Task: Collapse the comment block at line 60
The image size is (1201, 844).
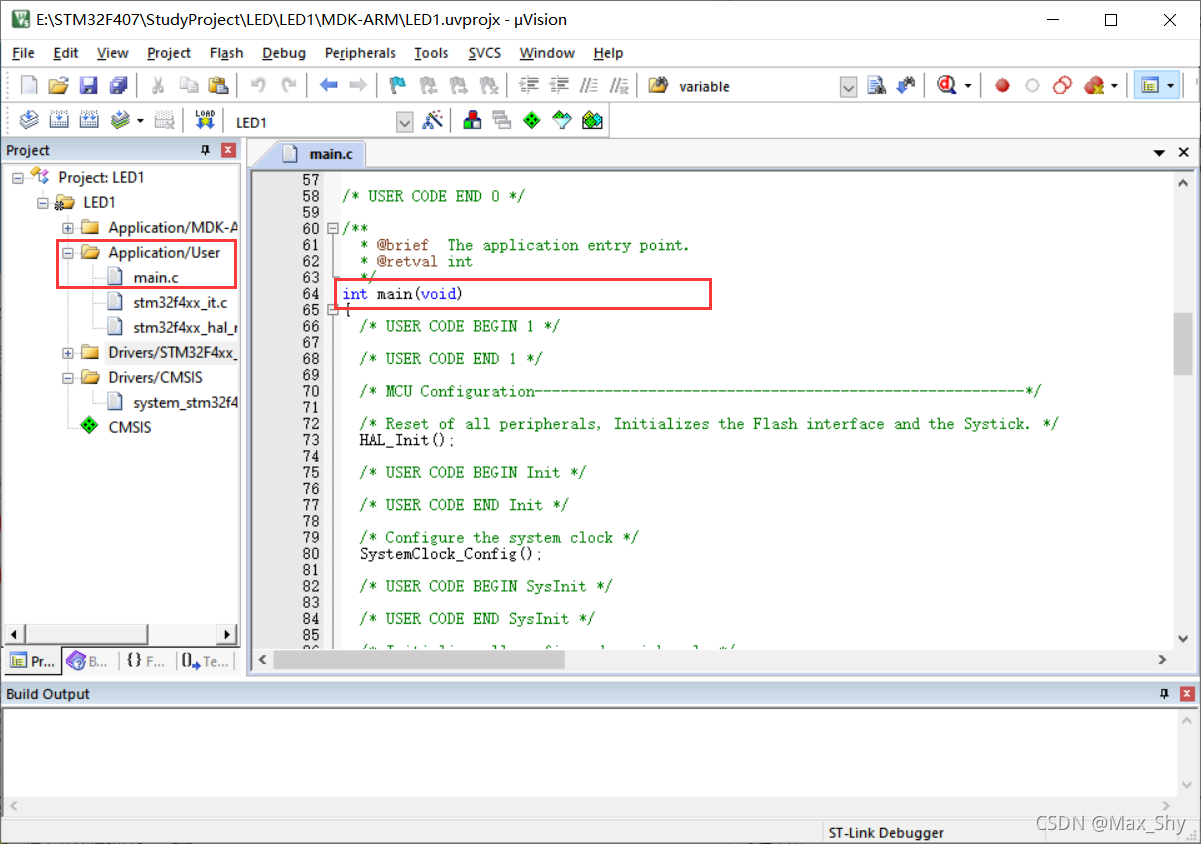Action: click(x=333, y=229)
